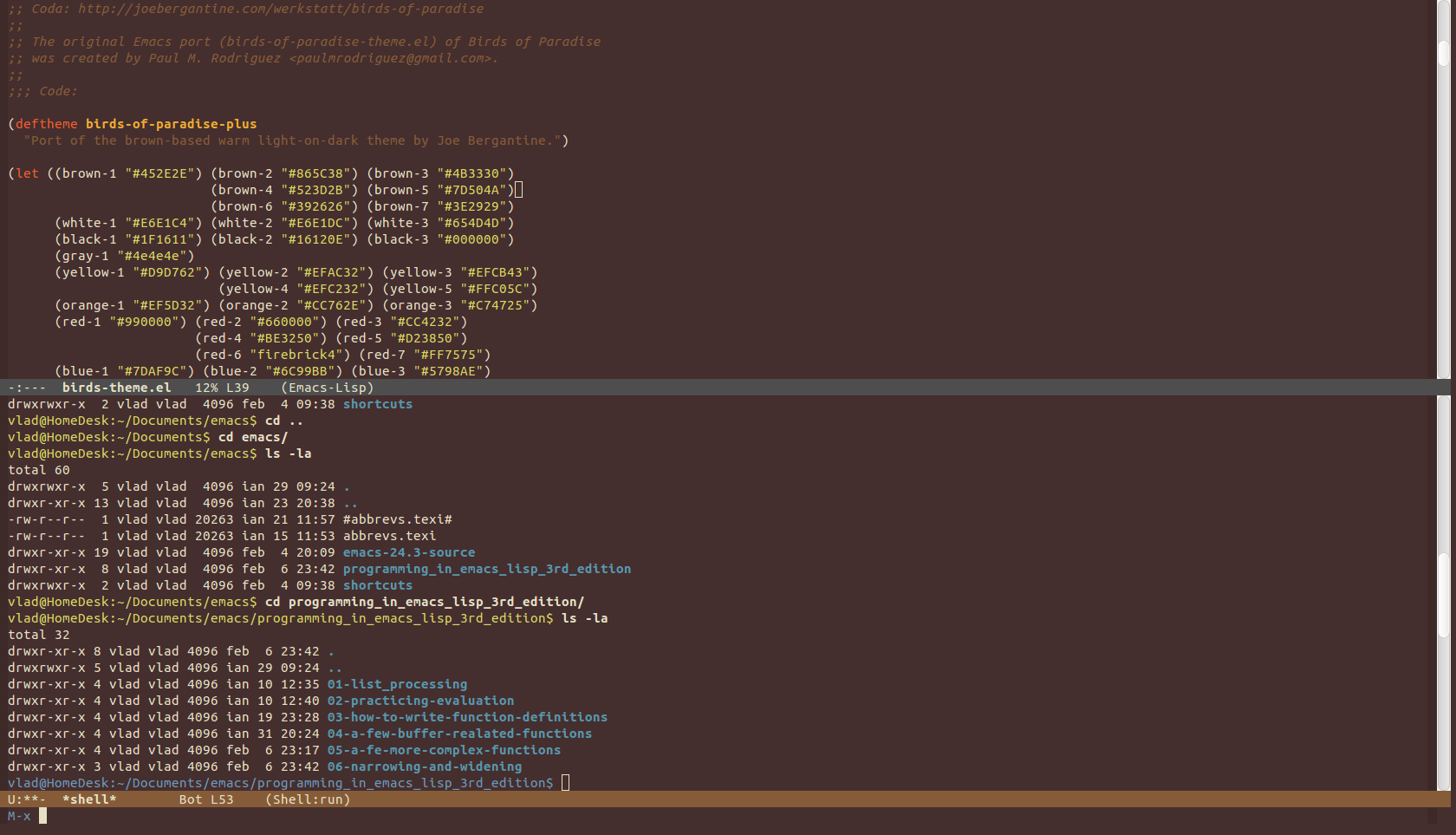This screenshot has height=835, width=1456.
Task: Click the "cd emacs/" shell command
Action: 253,437
